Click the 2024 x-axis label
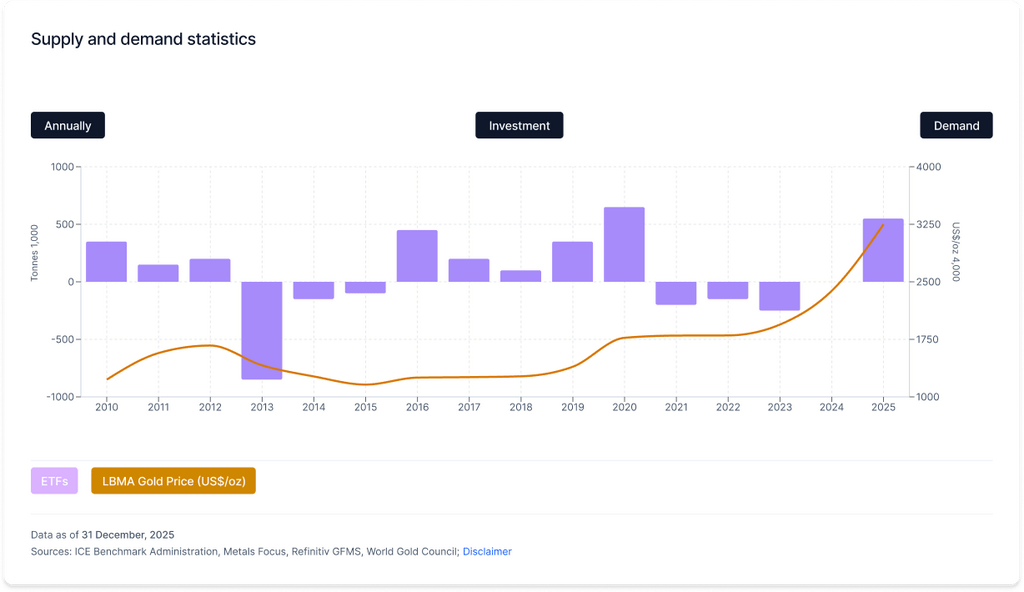This screenshot has height=592, width=1024. [831, 407]
